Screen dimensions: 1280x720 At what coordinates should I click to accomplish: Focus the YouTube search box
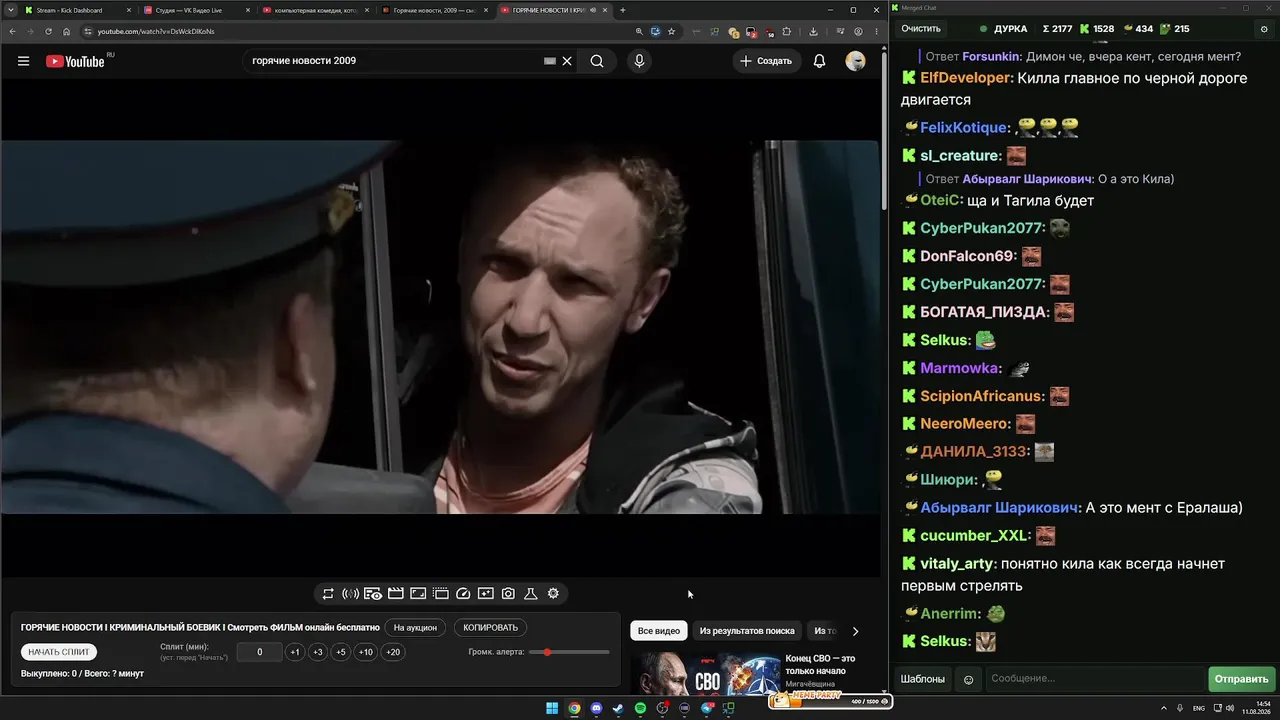(x=395, y=61)
